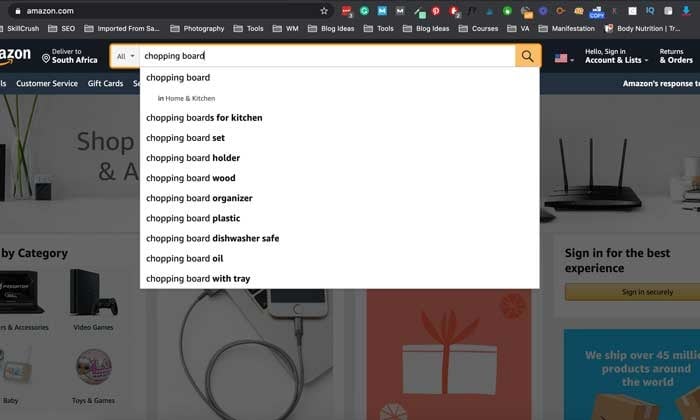Open Returns & Orders
The width and height of the screenshot is (700, 420).
(676, 56)
